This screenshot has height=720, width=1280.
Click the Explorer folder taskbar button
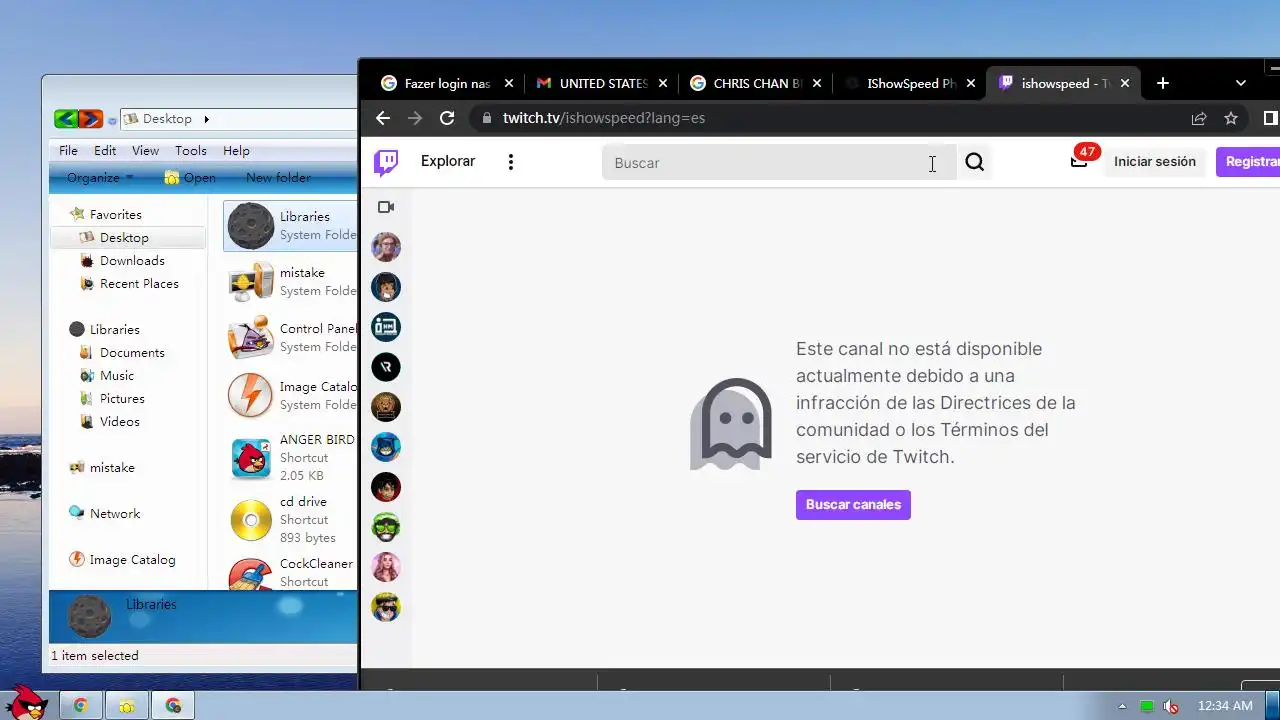point(127,706)
